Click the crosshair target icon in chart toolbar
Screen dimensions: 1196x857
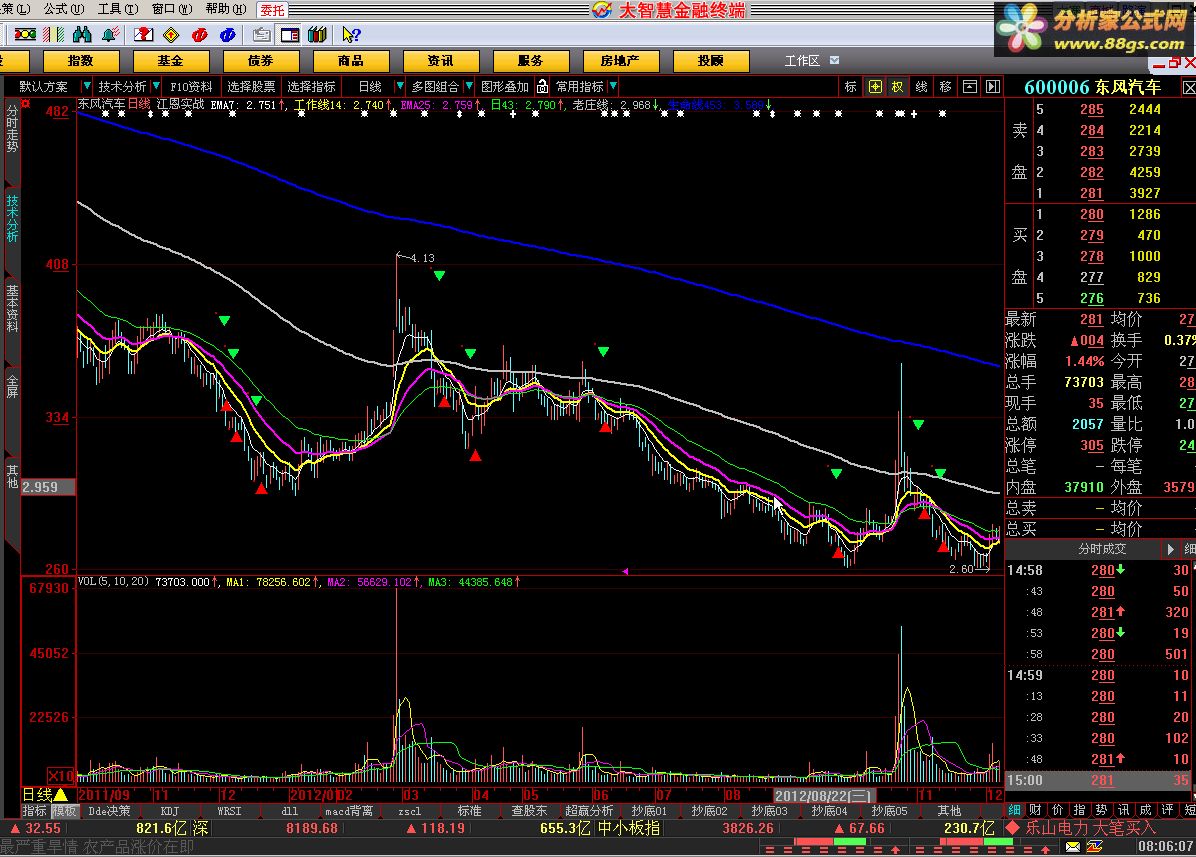tap(875, 86)
